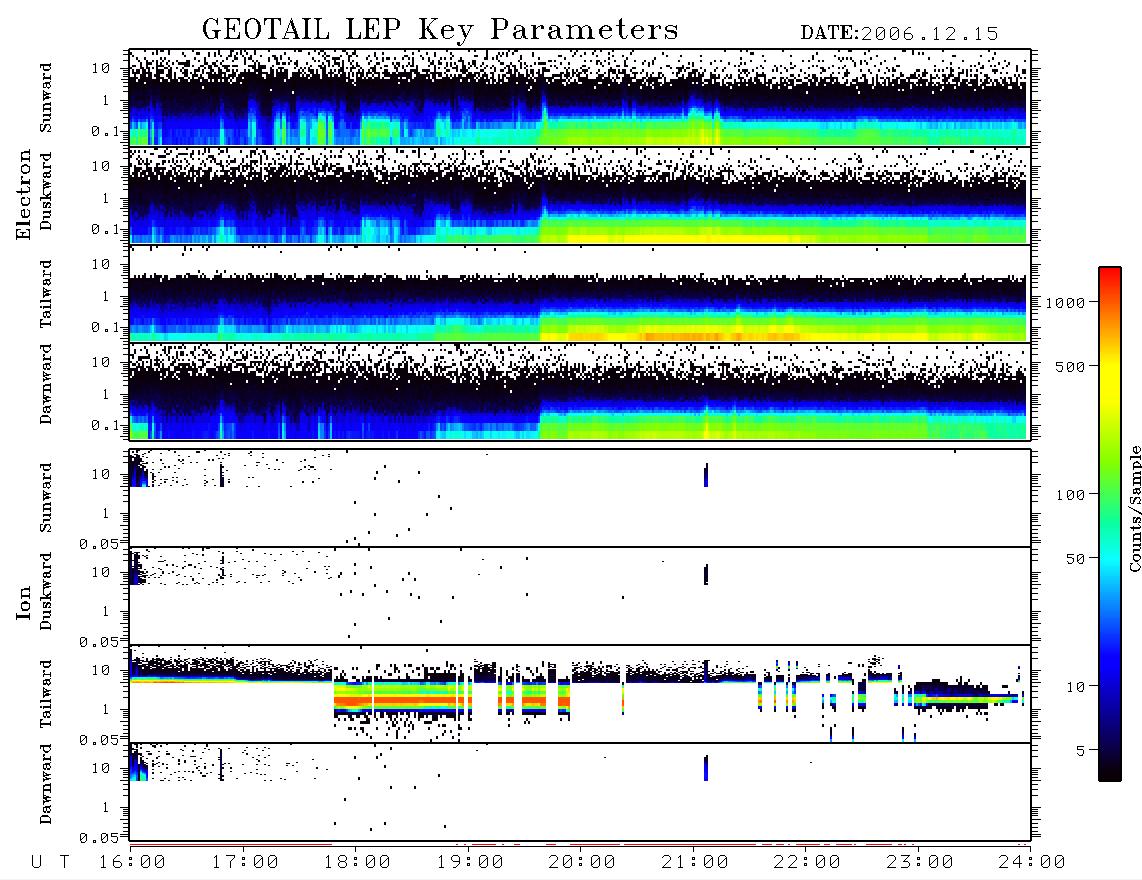Click the "100" colorbar tick label
Screen dimensions: 1142x880
pyautogui.click(x=1070, y=495)
